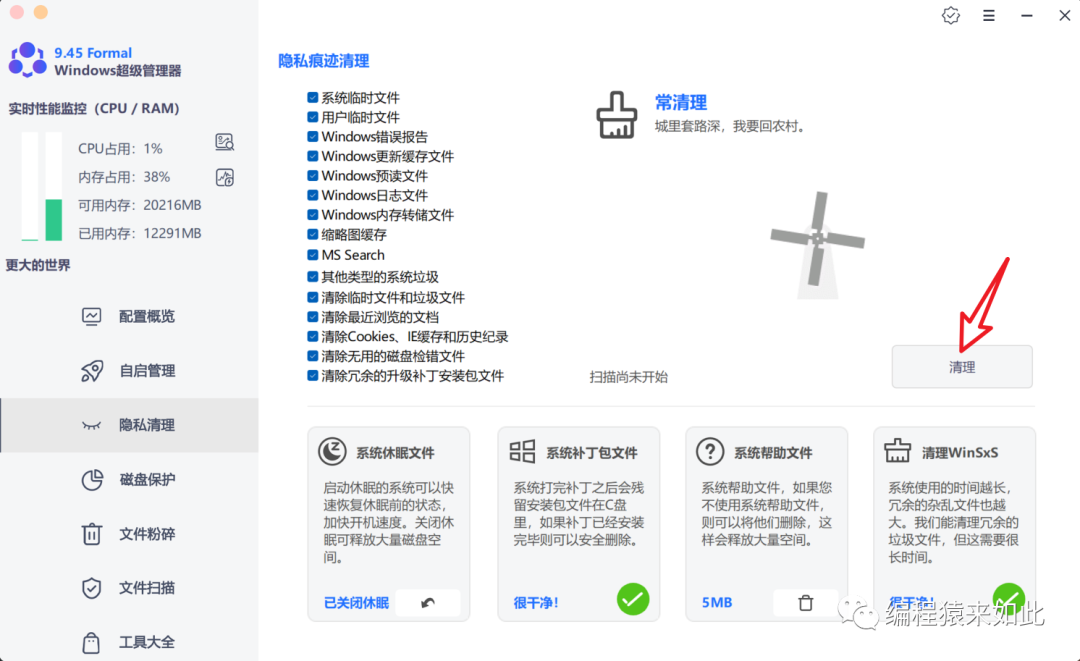Click the windmill illustration
Viewport: 1080px width, 661px height.
point(818,245)
